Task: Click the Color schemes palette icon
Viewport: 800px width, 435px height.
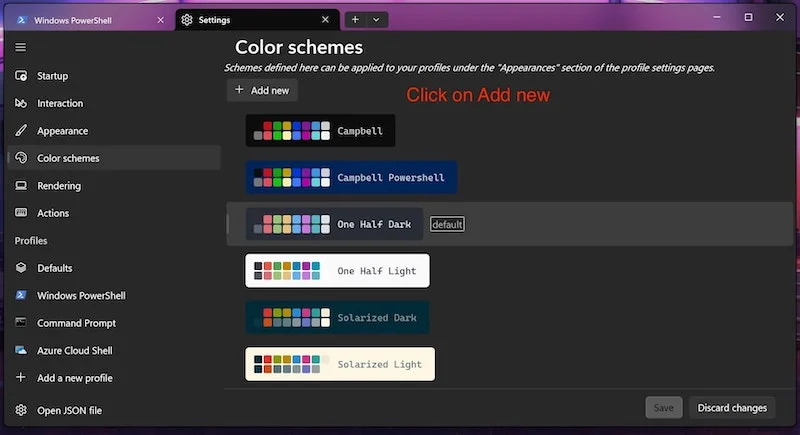Action: click(21, 158)
